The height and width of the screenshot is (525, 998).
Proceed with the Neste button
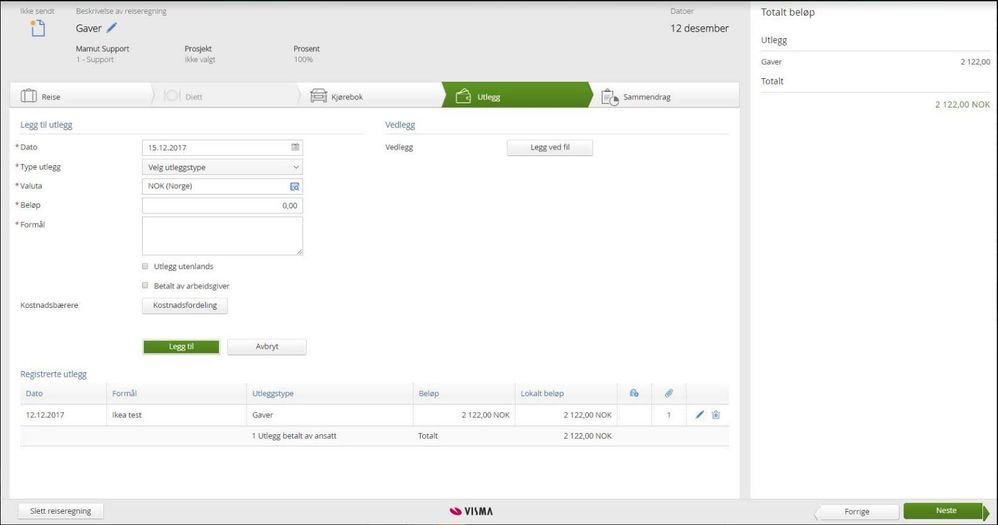(x=946, y=511)
